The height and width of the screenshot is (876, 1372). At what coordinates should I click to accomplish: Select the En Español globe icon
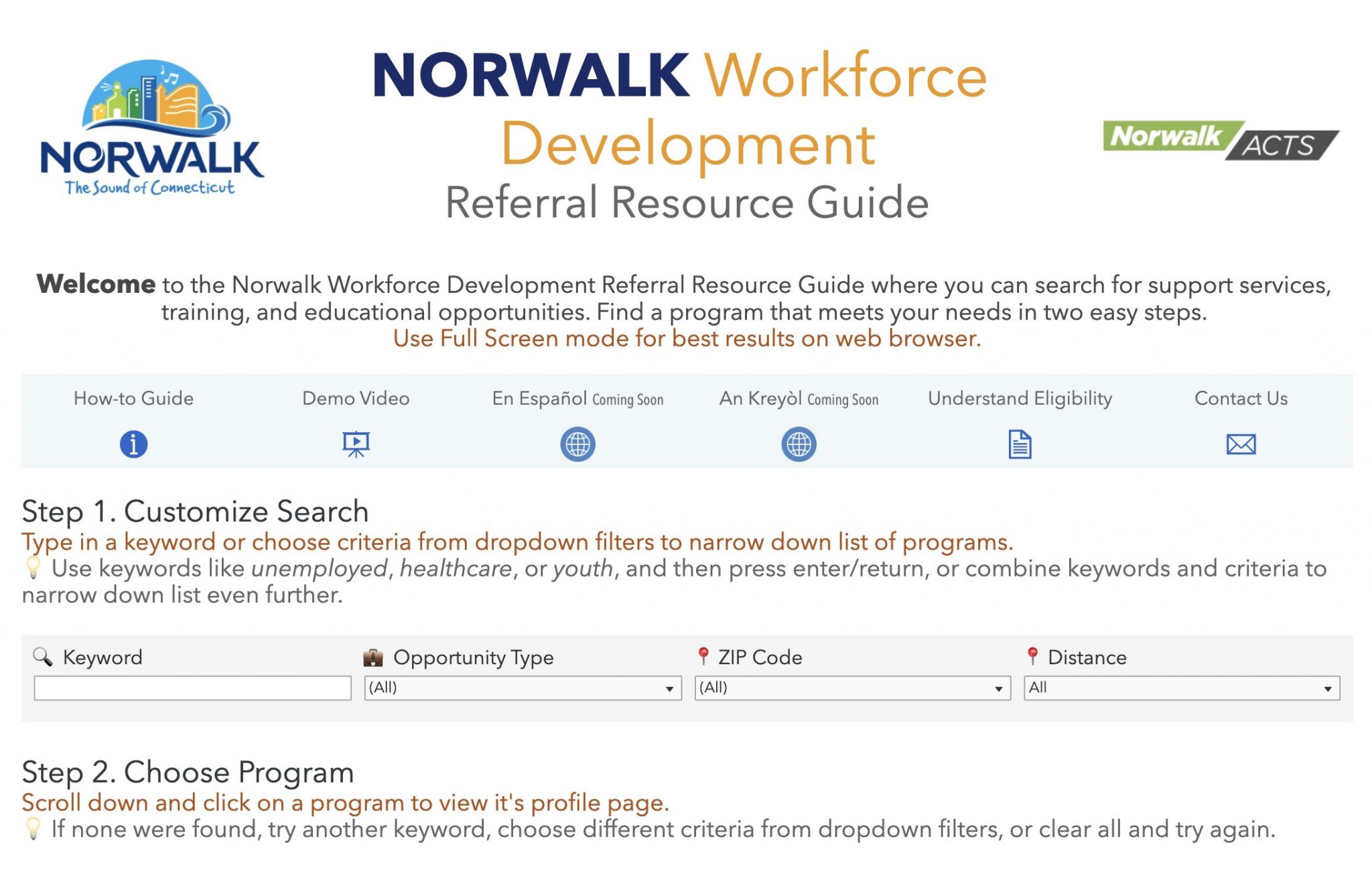(578, 443)
